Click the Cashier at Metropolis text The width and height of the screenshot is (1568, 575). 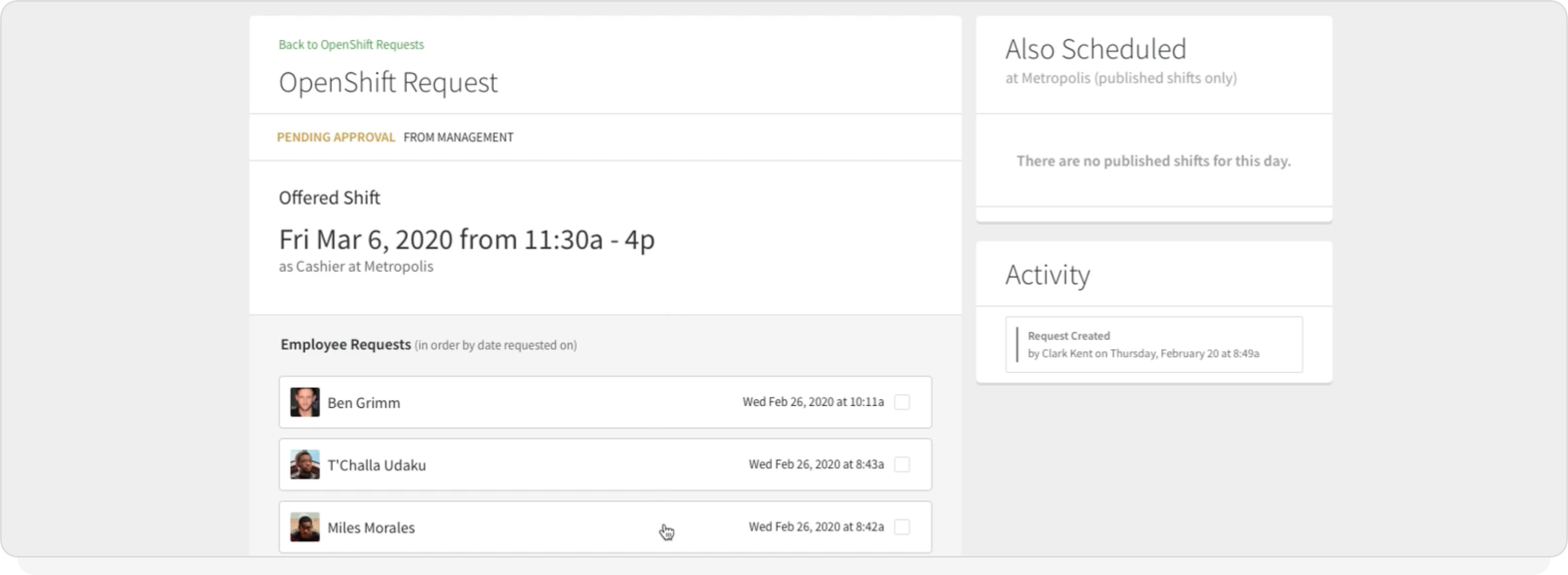click(x=355, y=267)
